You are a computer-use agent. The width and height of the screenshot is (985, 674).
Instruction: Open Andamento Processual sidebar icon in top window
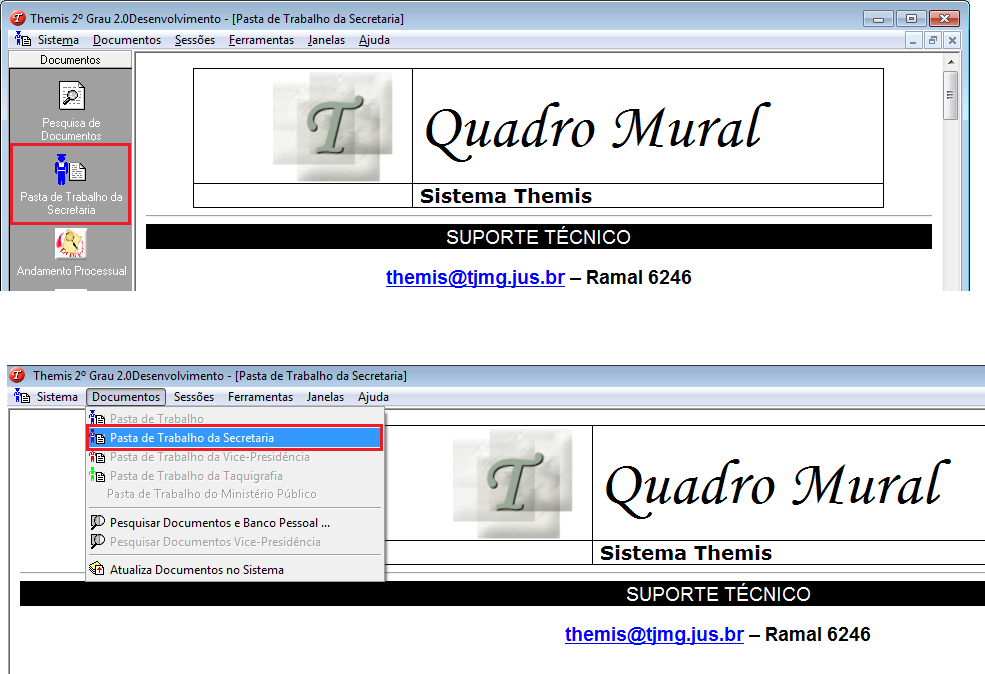71,253
